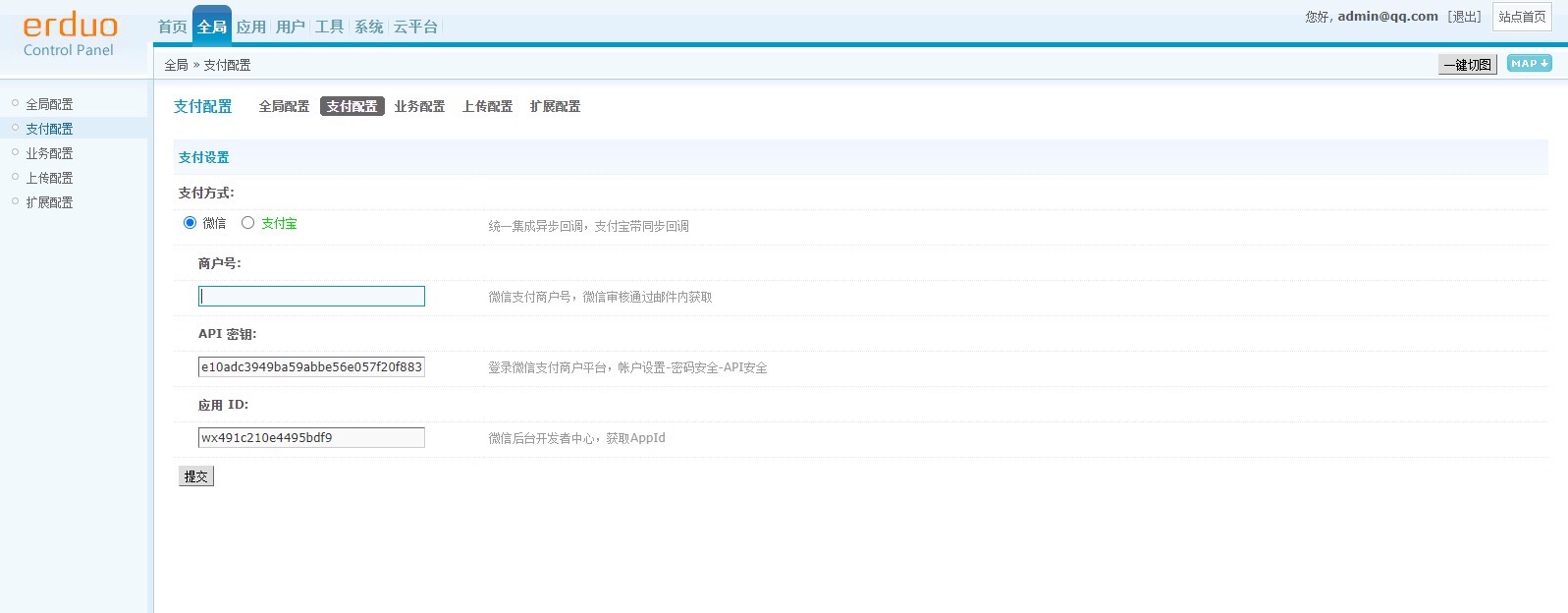The image size is (1568, 613).
Task: Open 支付配置 in the left sidebar
Action: point(49,129)
